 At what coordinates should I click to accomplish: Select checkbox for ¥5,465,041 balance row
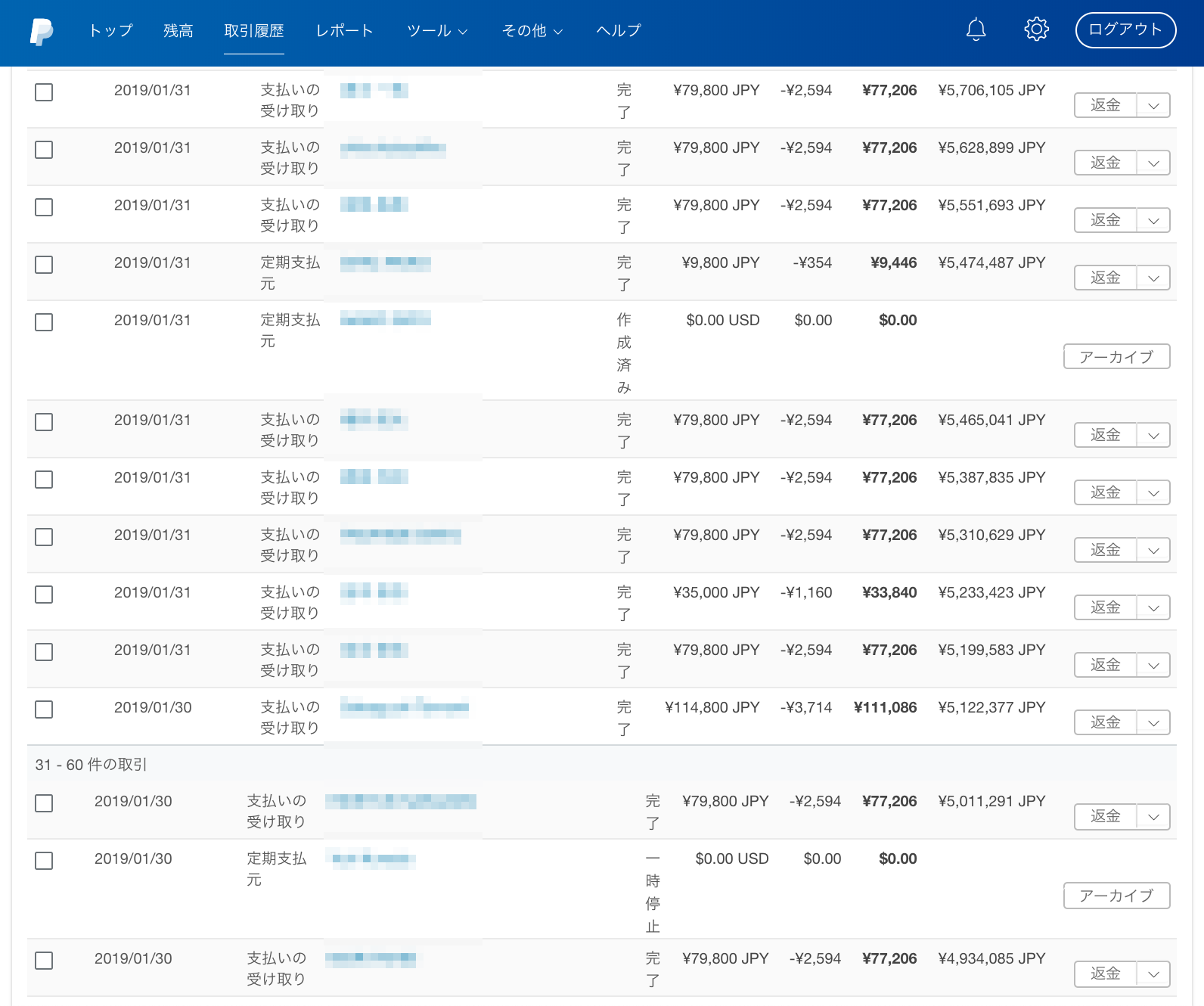pyautogui.click(x=44, y=422)
